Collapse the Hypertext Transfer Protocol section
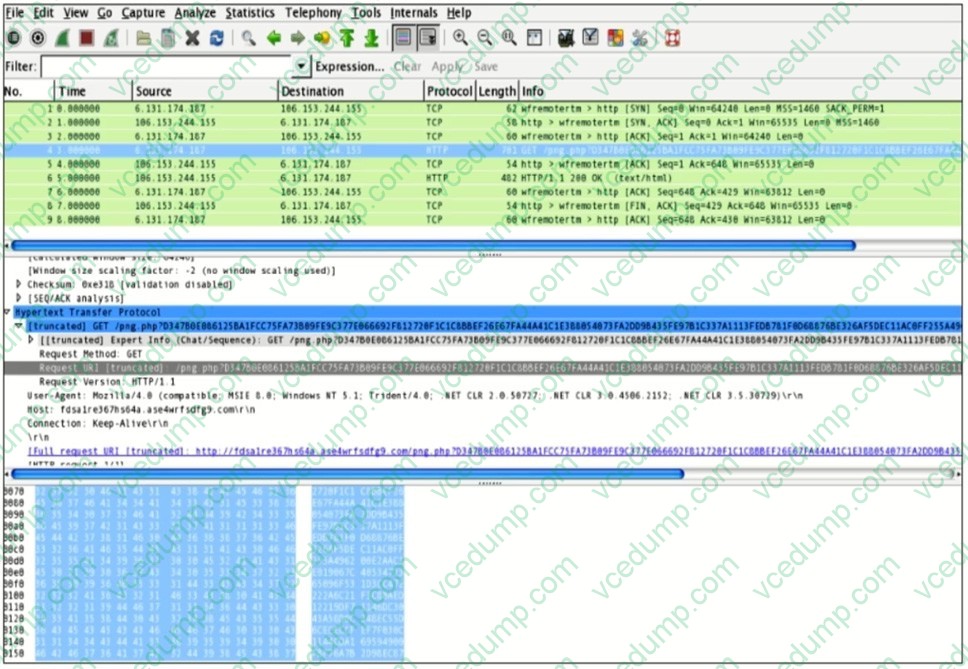 [9, 312]
